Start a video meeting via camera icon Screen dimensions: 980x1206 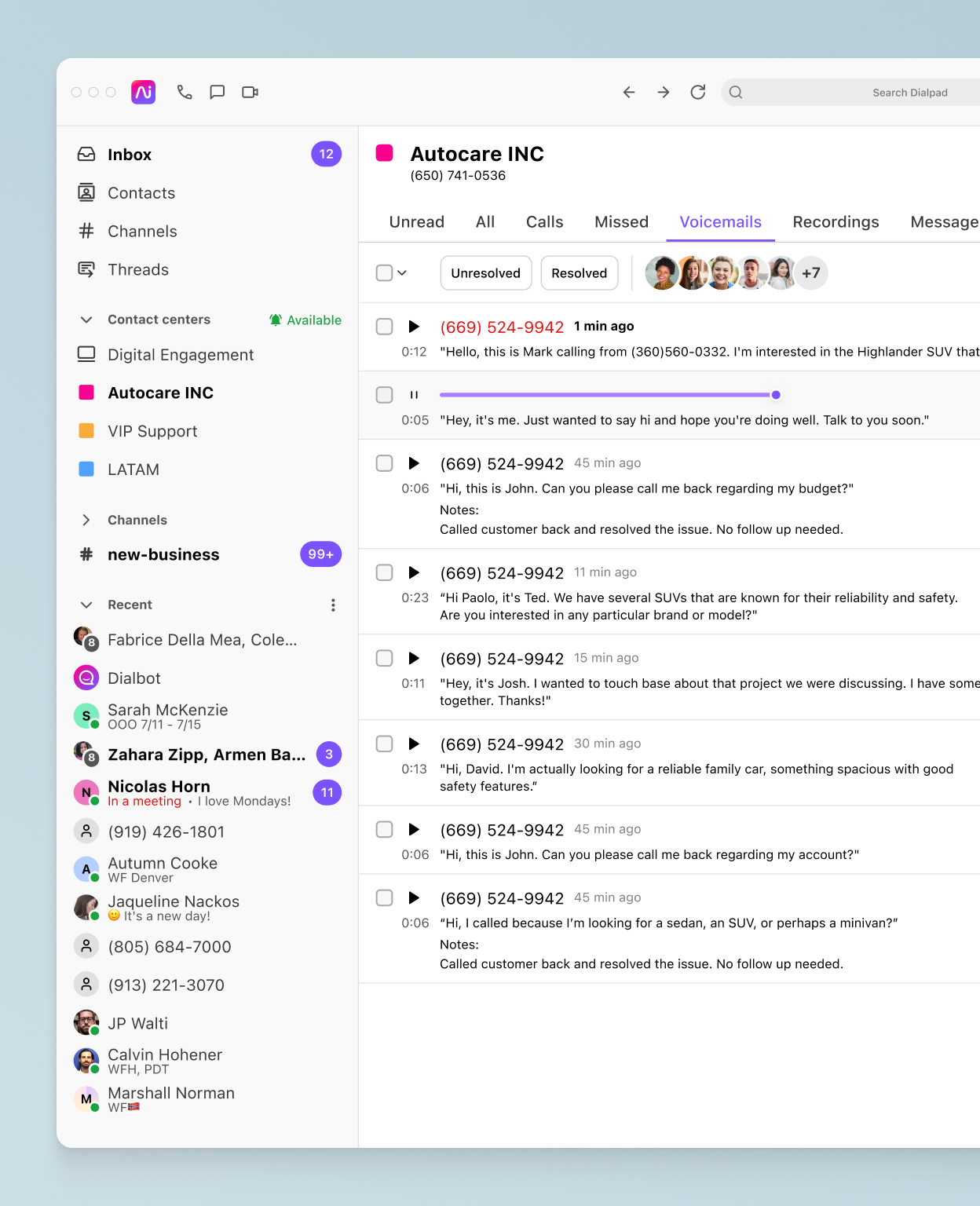pos(250,92)
